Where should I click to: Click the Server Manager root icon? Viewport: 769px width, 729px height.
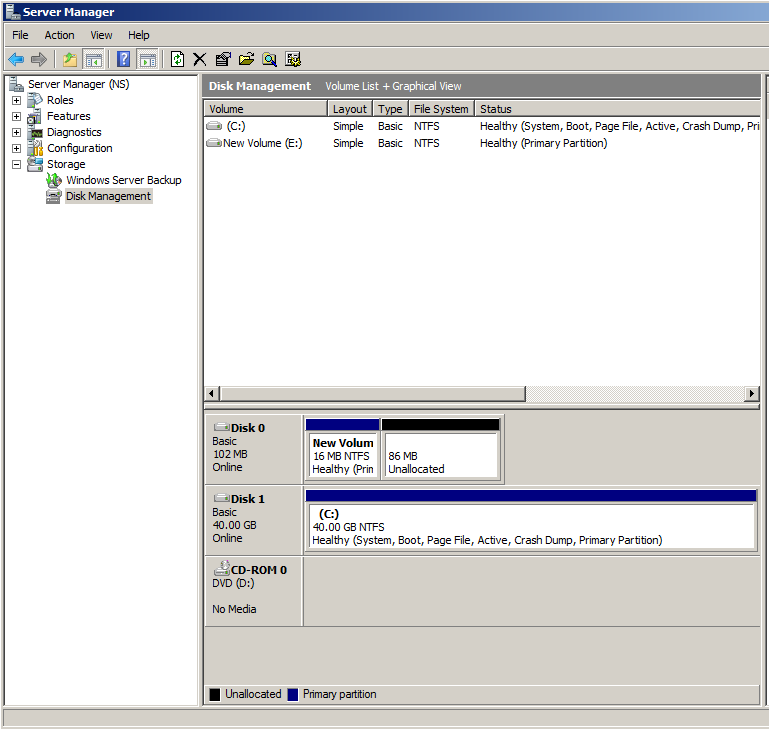(x=16, y=84)
